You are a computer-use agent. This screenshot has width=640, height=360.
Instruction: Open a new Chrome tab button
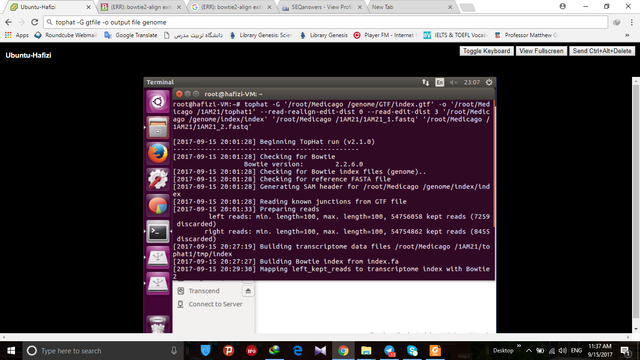467,7
